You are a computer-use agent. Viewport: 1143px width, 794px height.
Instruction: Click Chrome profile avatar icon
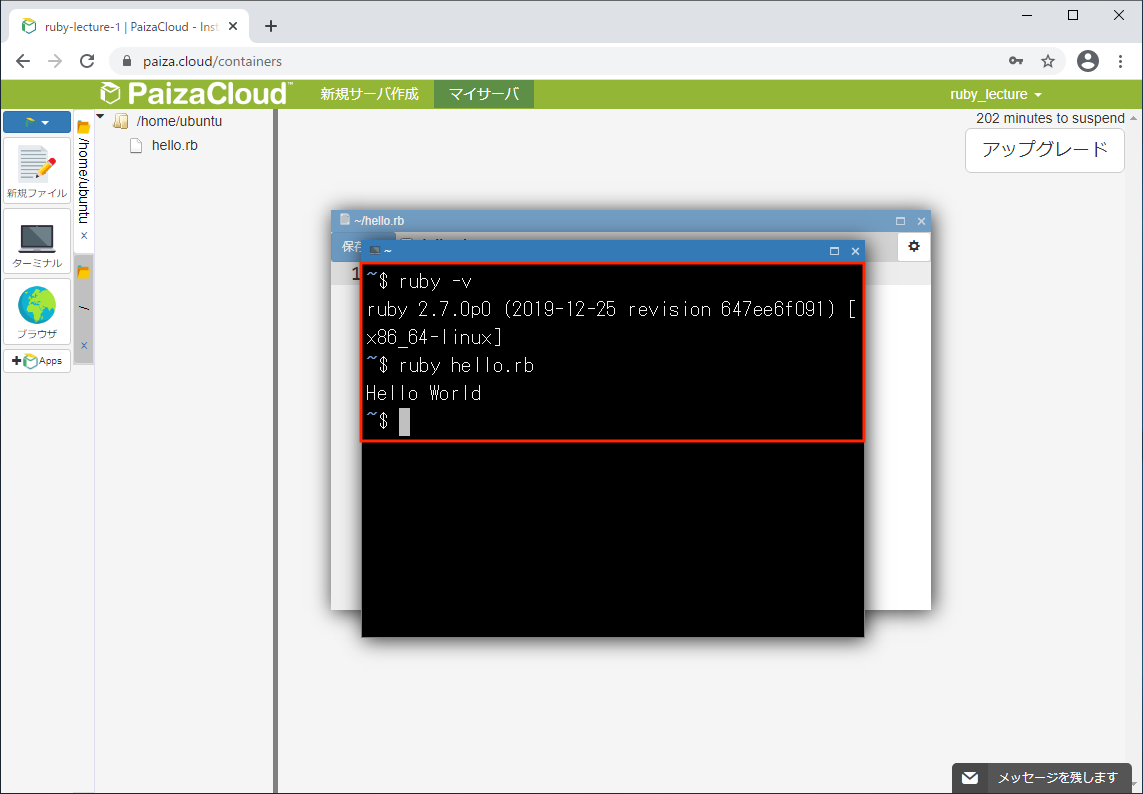click(x=1087, y=61)
